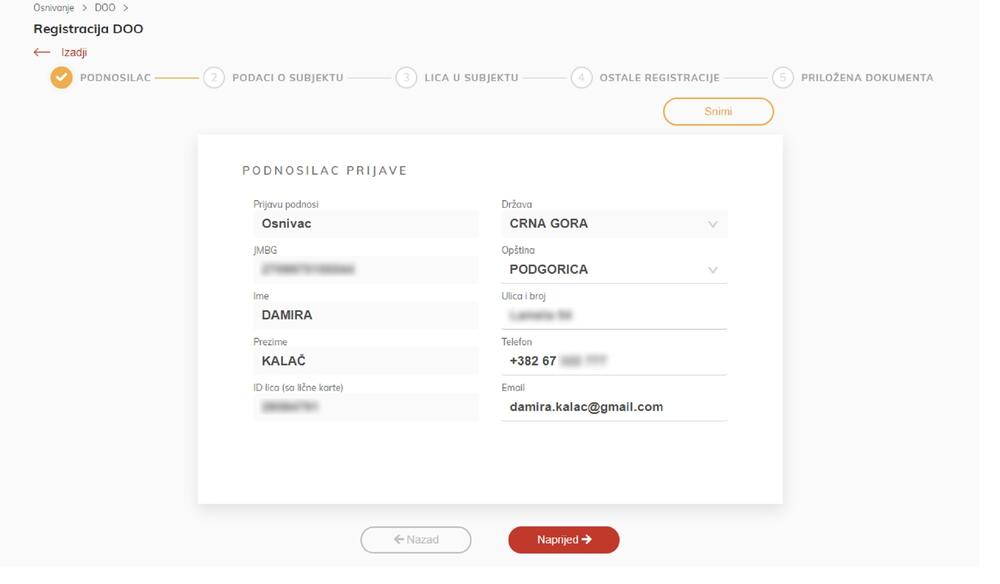
Task: Click the Snimi save button
Action: coord(718,112)
